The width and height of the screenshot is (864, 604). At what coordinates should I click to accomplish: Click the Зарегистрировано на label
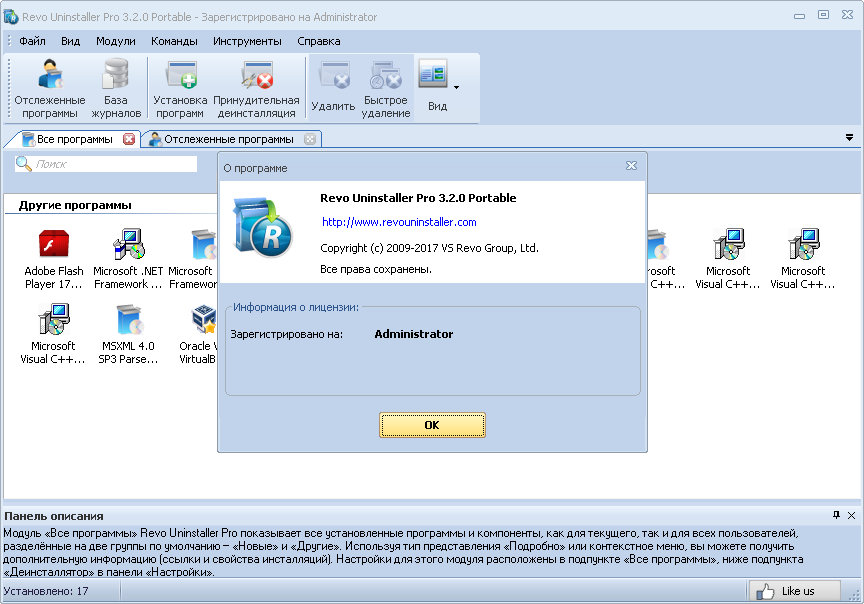pyautogui.click(x=287, y=334)
